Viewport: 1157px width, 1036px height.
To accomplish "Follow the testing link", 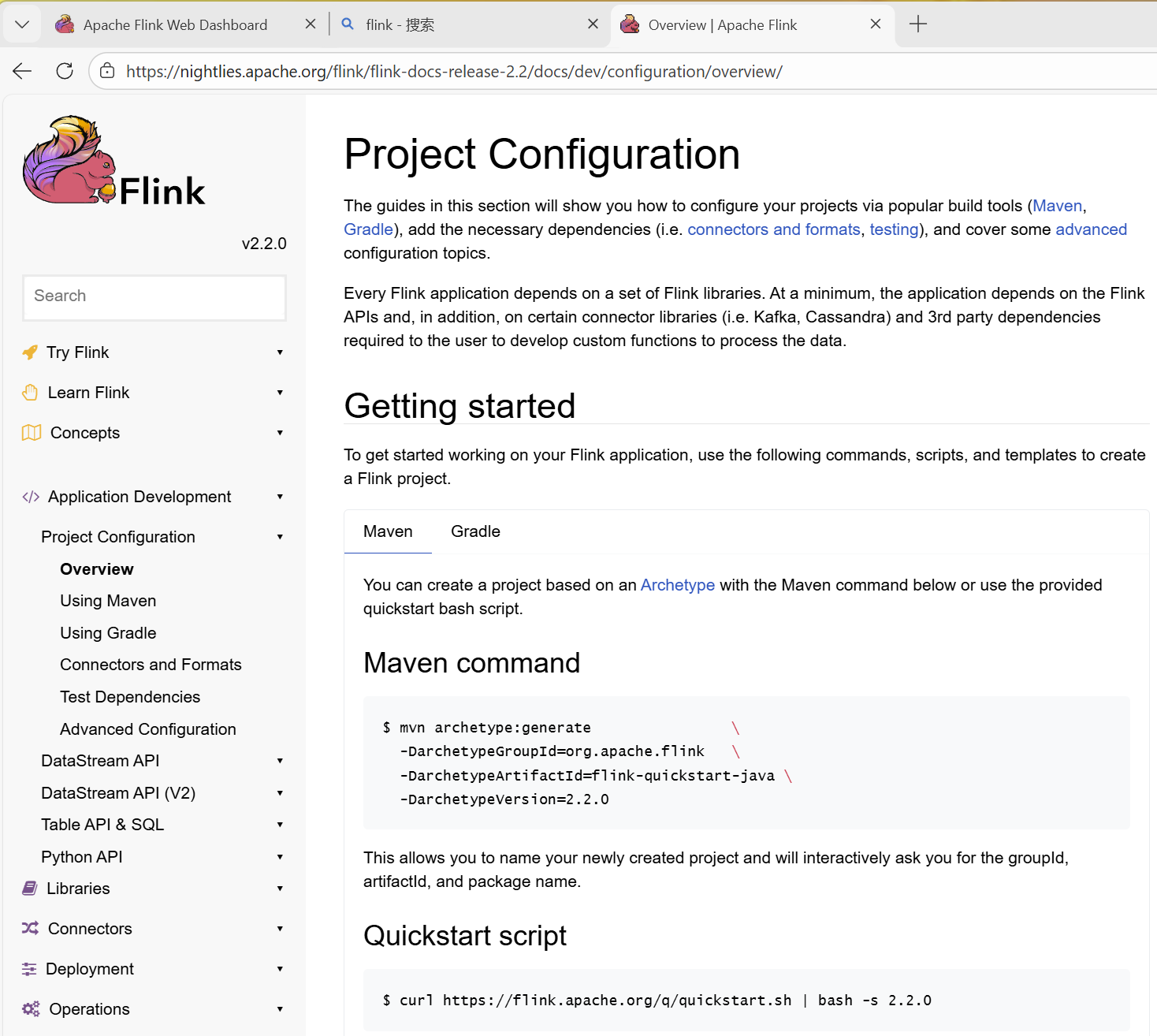I will (x=894, y=229).
